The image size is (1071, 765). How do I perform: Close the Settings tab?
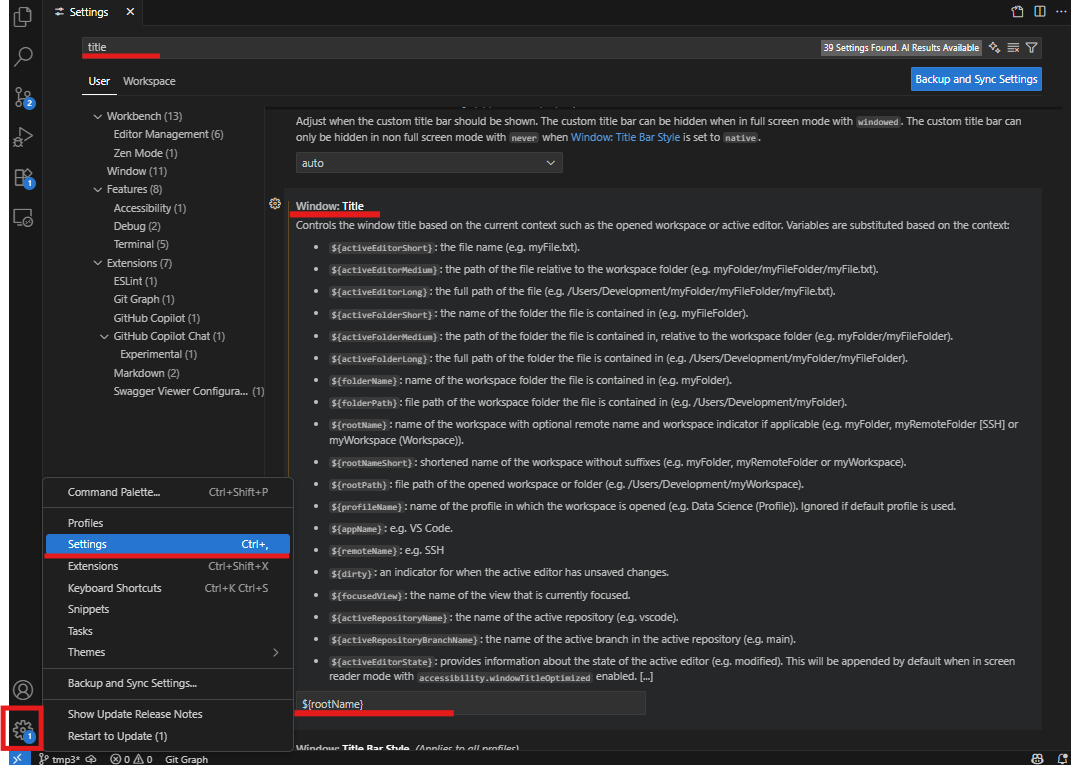130,12
